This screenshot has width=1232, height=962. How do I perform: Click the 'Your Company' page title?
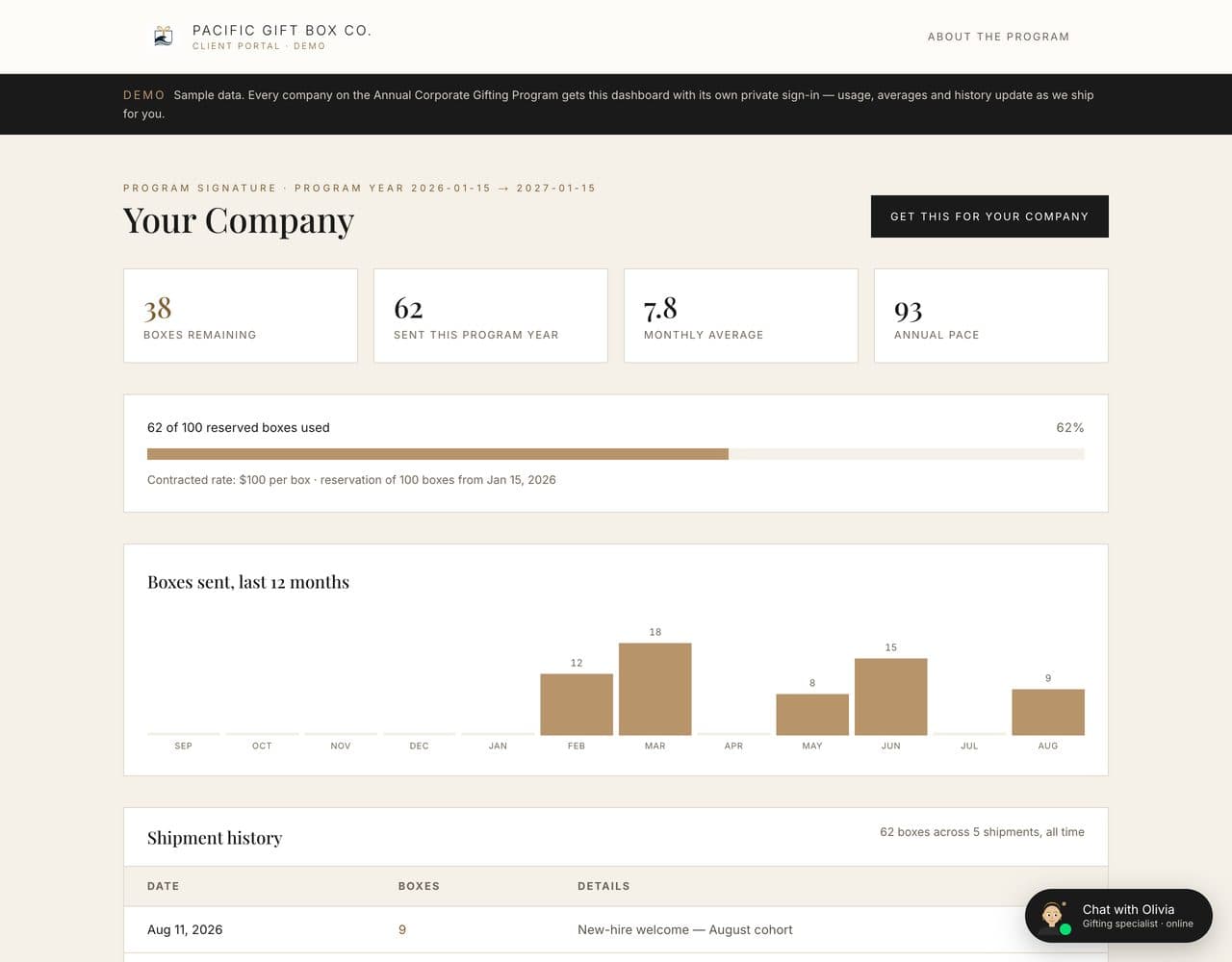(x=239, y=220)
